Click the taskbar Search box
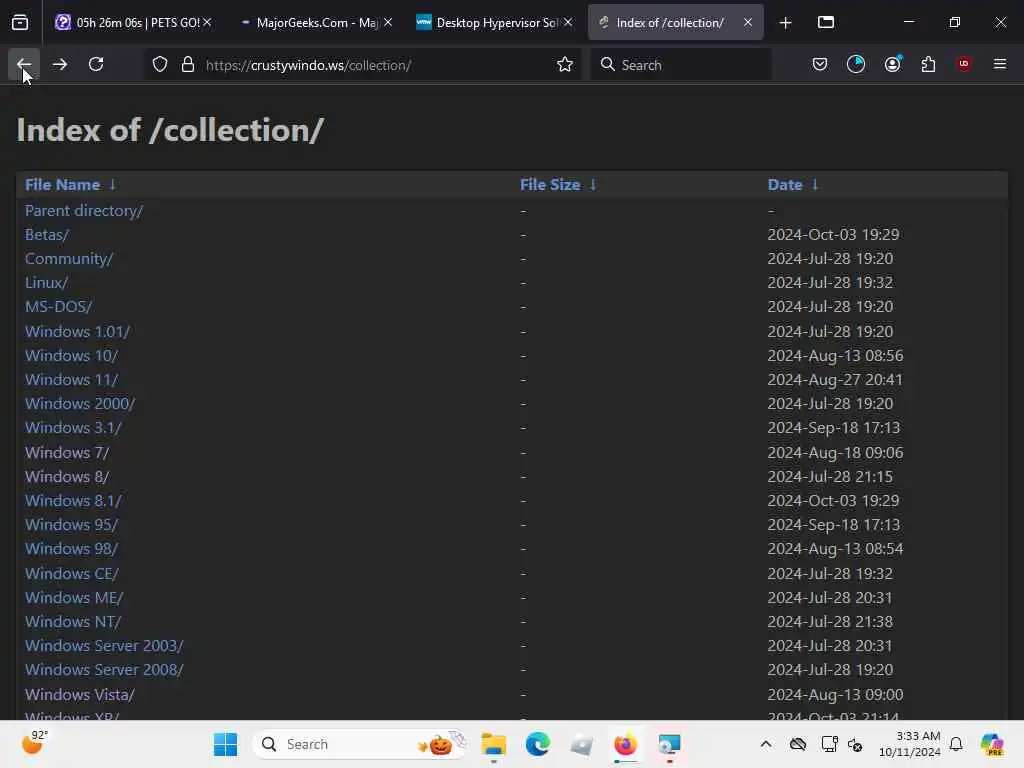This screenshot has height=768, width=1024. pos(359,744)
